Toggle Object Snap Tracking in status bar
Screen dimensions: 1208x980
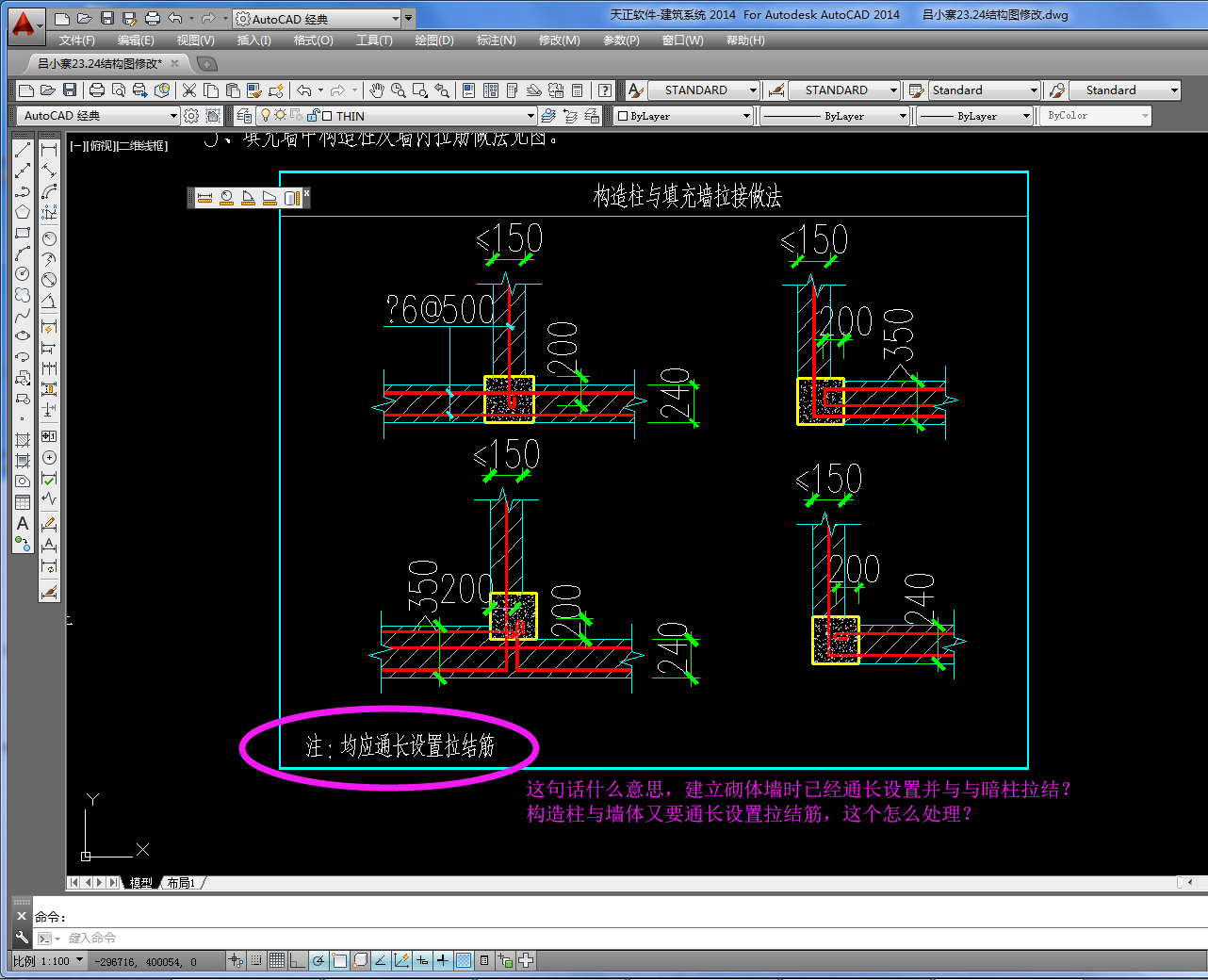[x=381, y=961]
